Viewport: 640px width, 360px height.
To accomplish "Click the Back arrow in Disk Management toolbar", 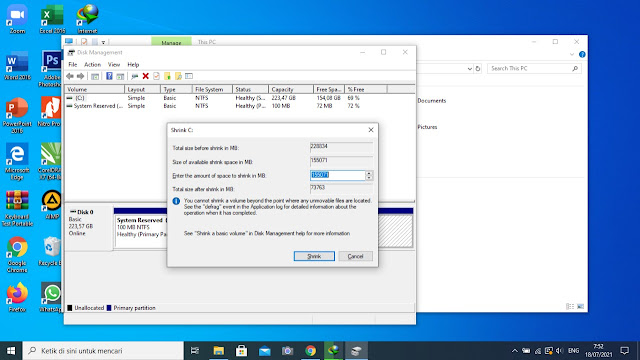I will coord(70,76).
